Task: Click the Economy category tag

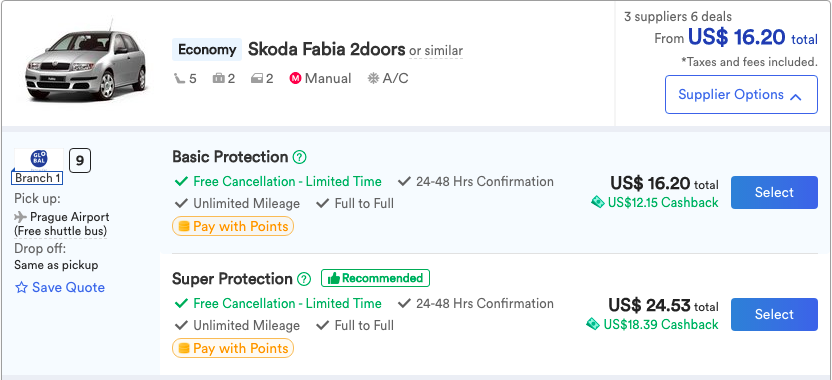Action: [207, 50]
